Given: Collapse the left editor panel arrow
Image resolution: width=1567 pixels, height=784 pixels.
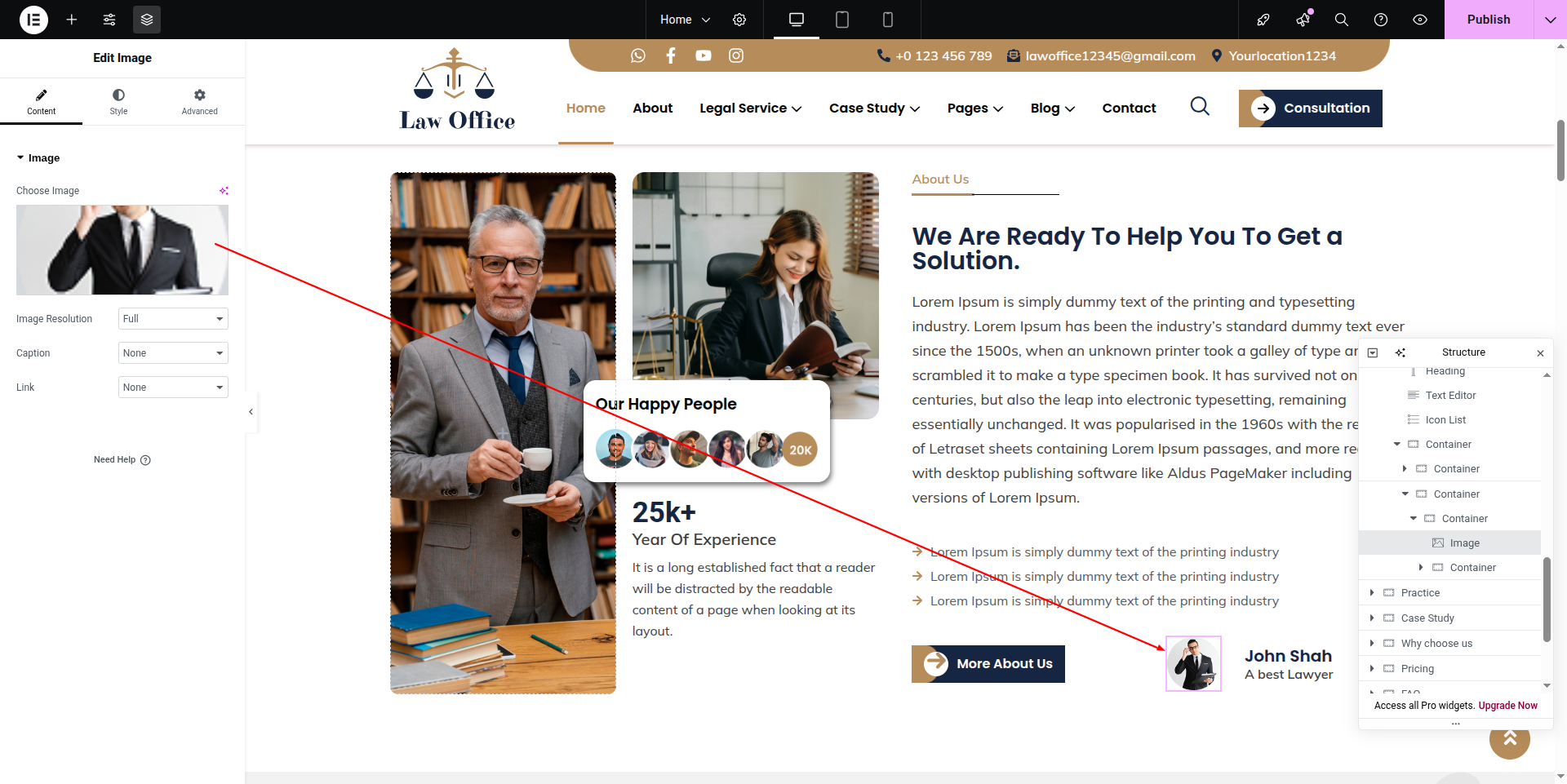Looking at the screenshot, I should pyautogui.click(x=251, y=412).
